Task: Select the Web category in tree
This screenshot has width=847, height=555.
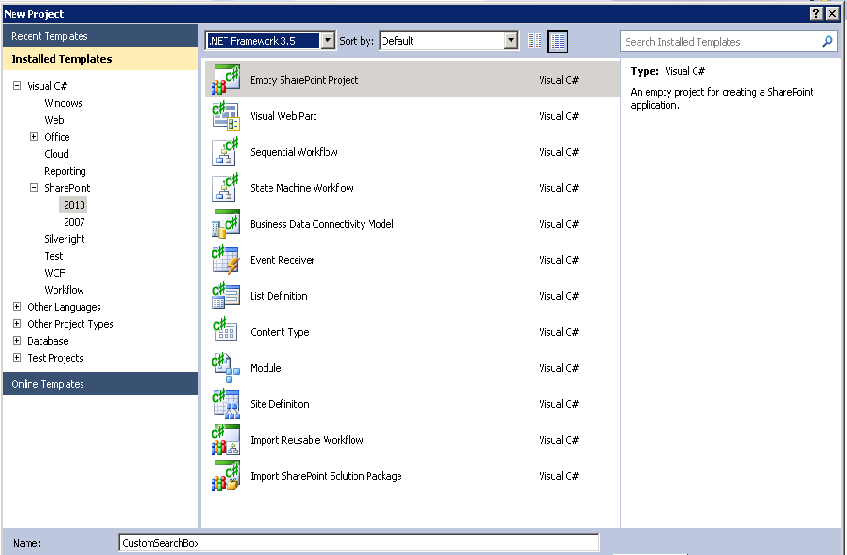Action: [x=54, y=120]
